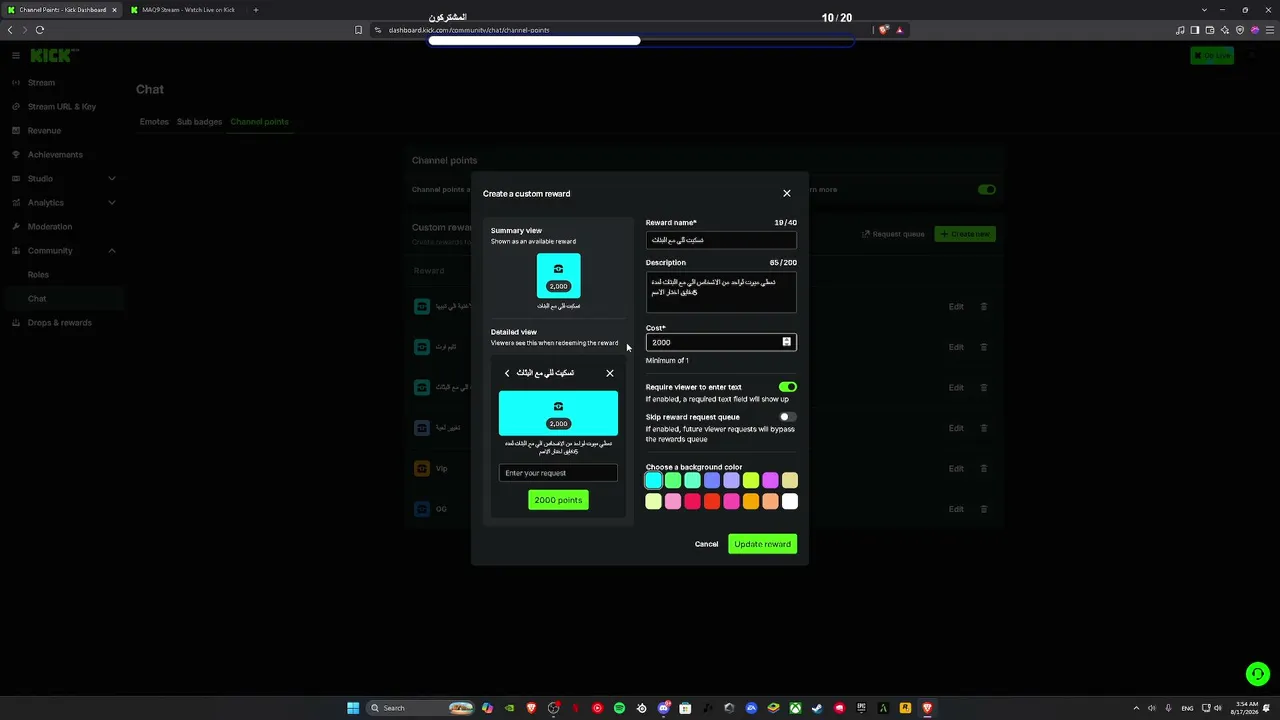Delete the Vip reward with its trash icon

point(983,468)
